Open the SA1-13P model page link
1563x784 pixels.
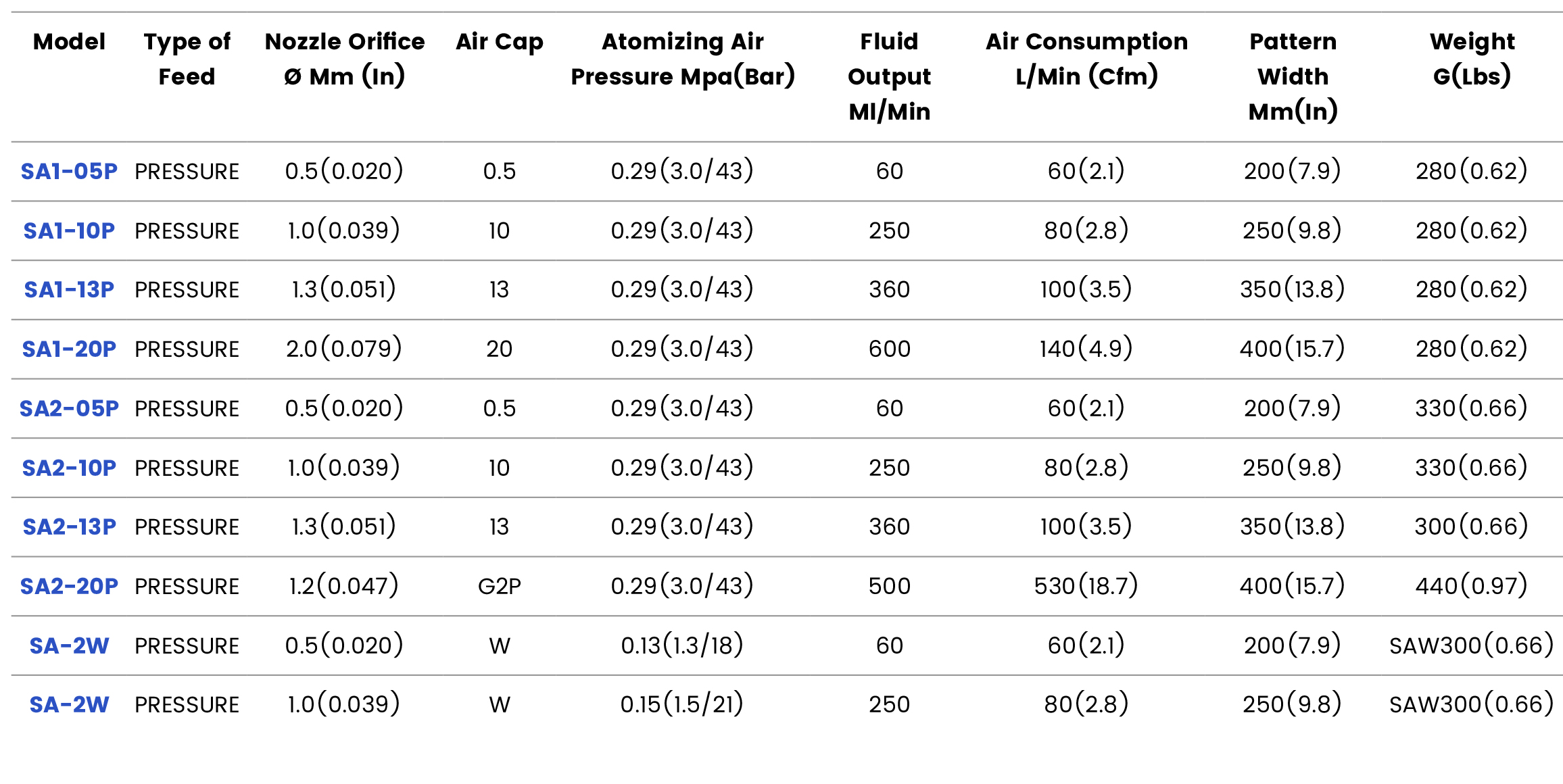click(69, 290)
